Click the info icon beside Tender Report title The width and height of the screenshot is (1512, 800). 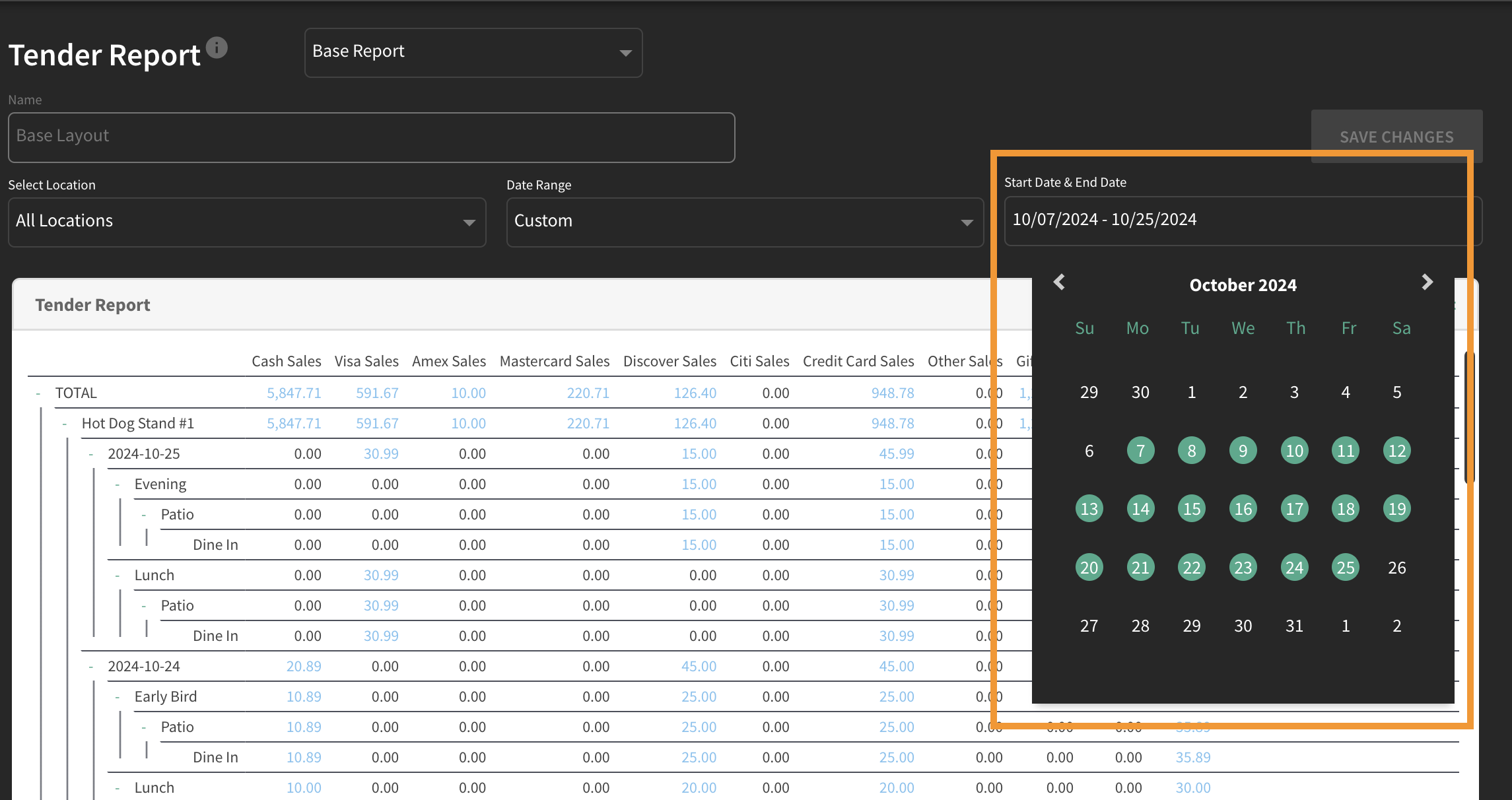pyautogui.click(x=217, y=48)
